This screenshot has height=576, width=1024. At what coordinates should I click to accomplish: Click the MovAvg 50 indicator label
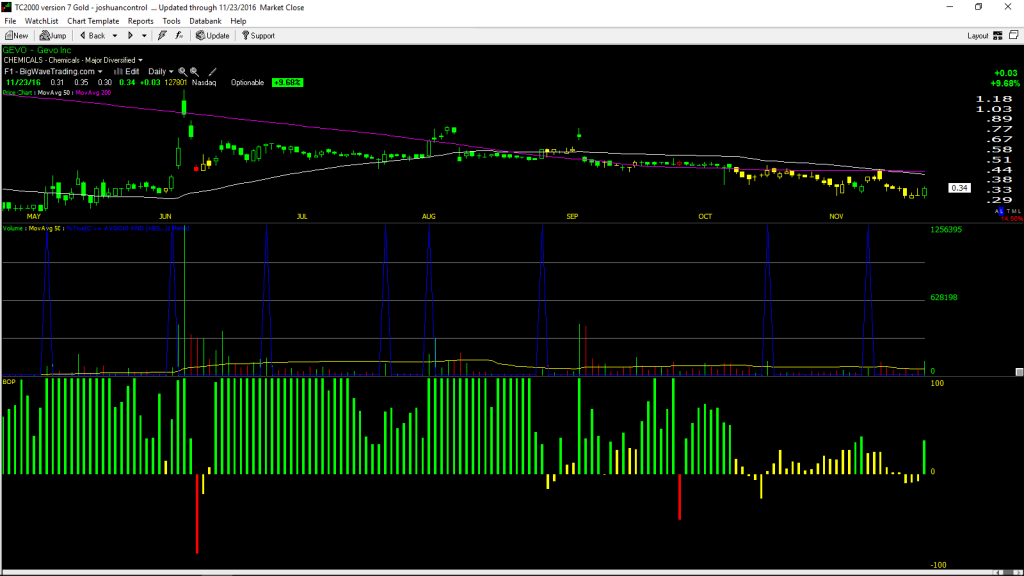coord(54,93)
